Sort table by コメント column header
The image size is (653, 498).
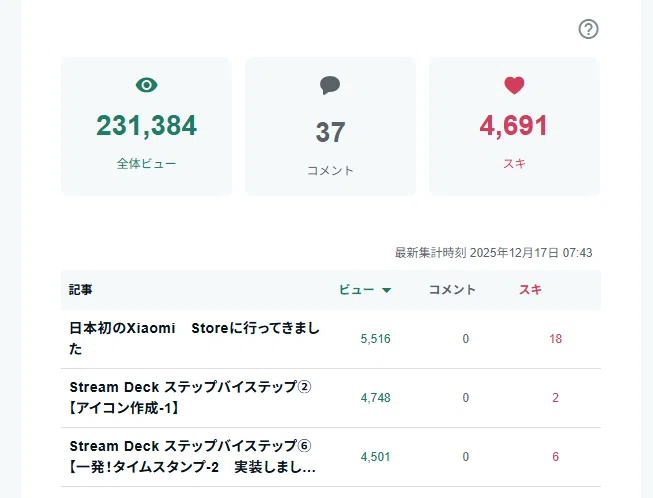click(452, 289)
